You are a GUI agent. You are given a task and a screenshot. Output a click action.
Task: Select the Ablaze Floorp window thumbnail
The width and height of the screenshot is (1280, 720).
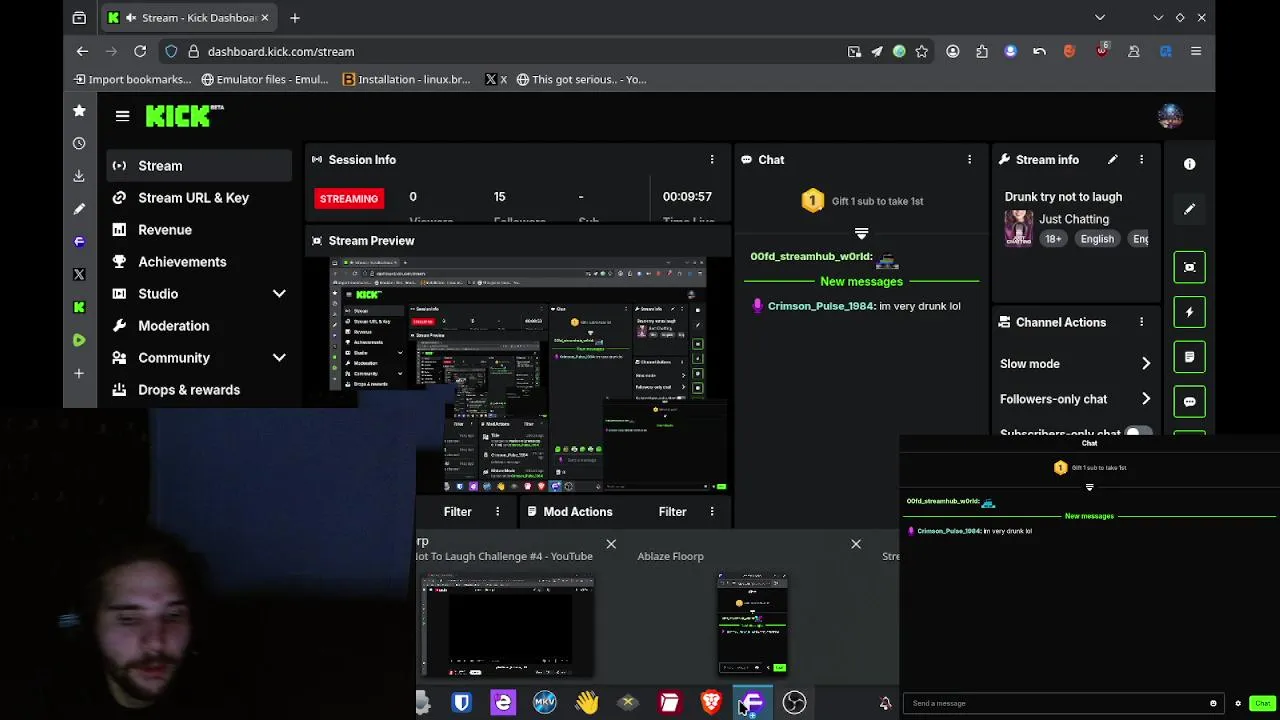(752, 623)
